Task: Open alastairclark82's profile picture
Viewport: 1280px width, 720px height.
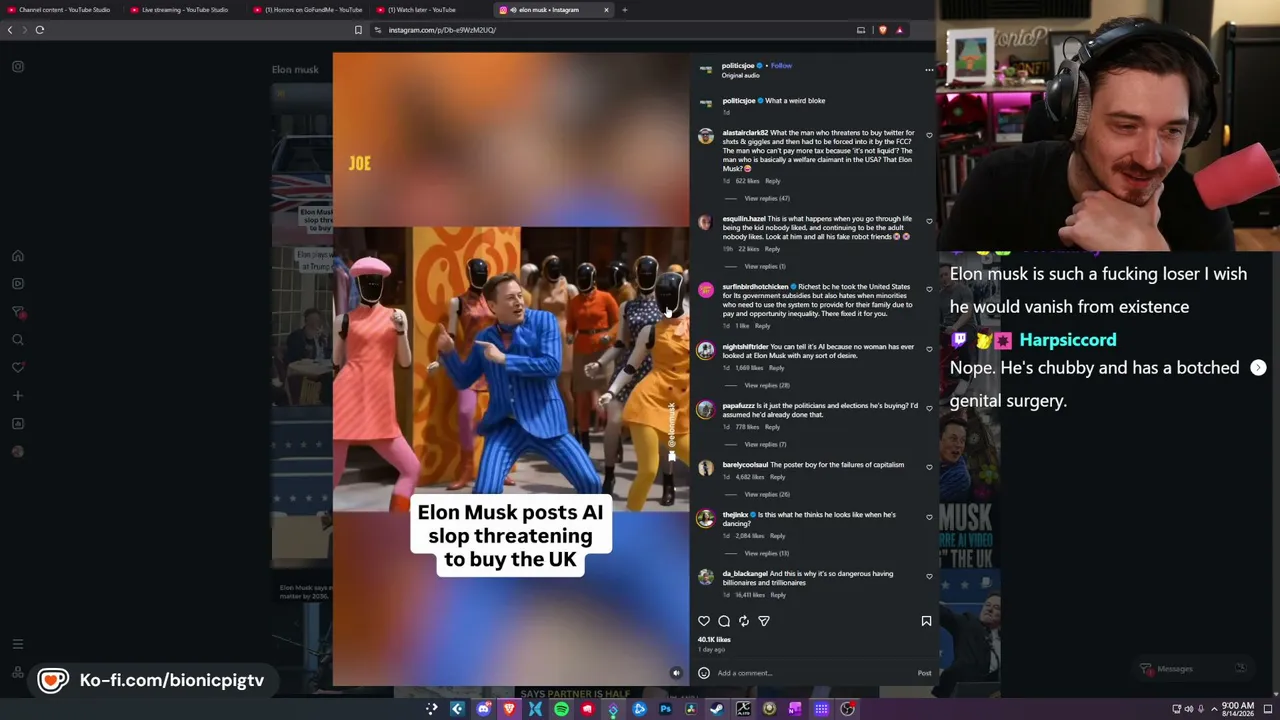Action: (706, 137)
